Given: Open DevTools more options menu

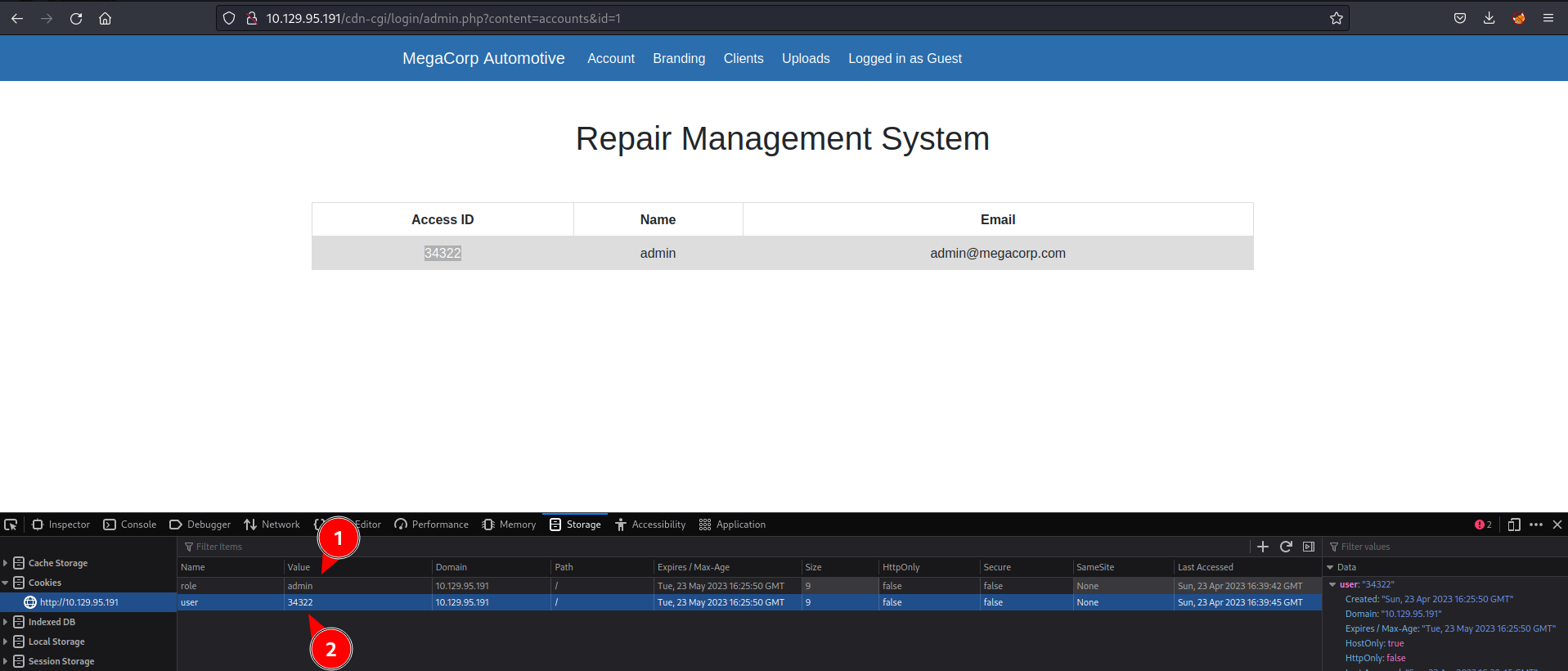Looking at the screenshot, I should [1536, 525].
